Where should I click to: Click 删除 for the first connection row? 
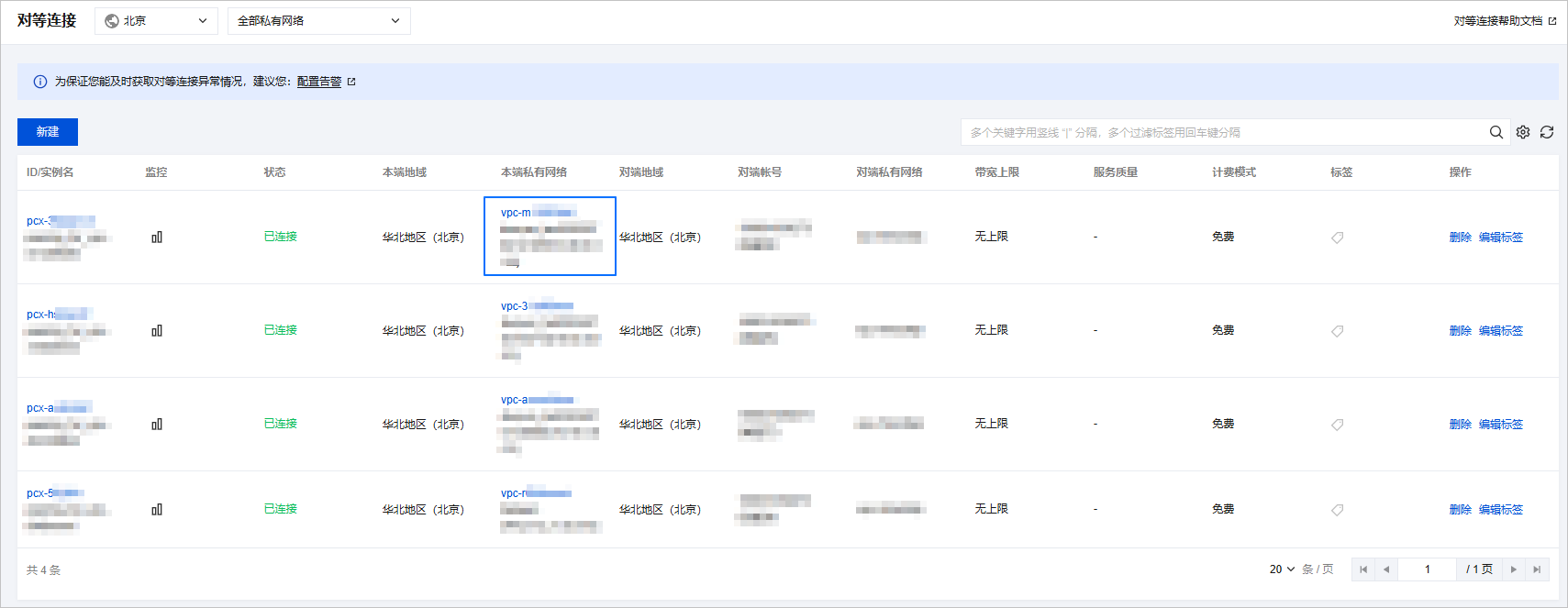(1460, 237)
